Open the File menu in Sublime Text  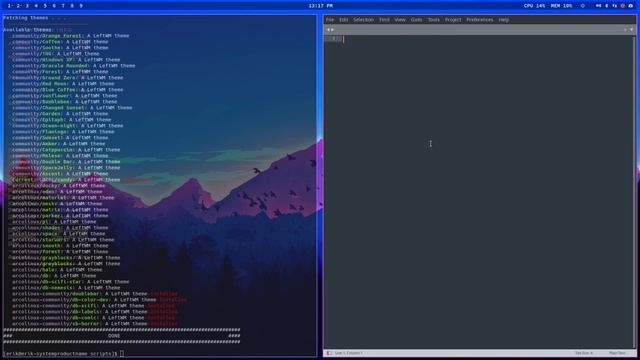329,20
